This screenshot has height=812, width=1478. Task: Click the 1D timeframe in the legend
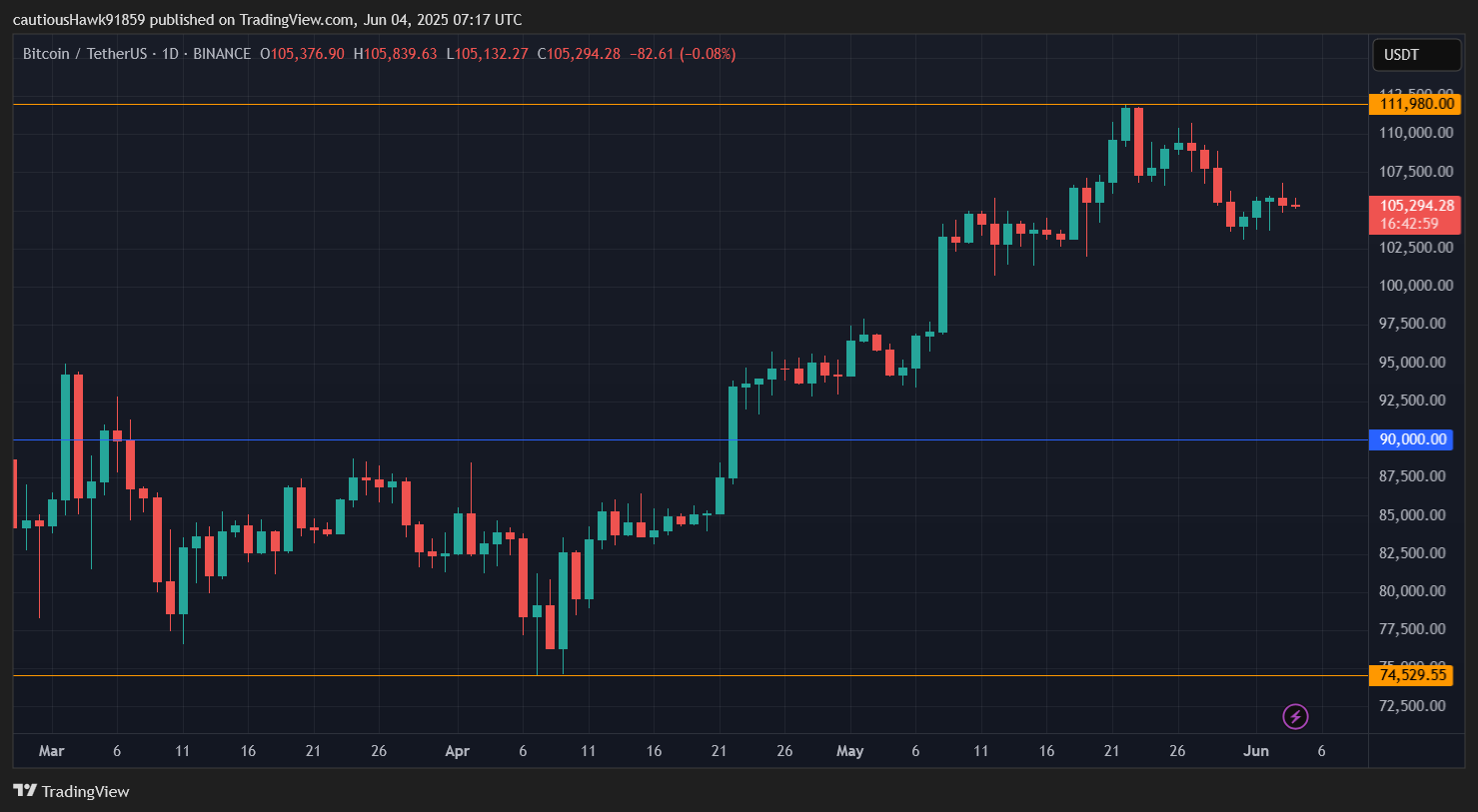coord(169,53)
